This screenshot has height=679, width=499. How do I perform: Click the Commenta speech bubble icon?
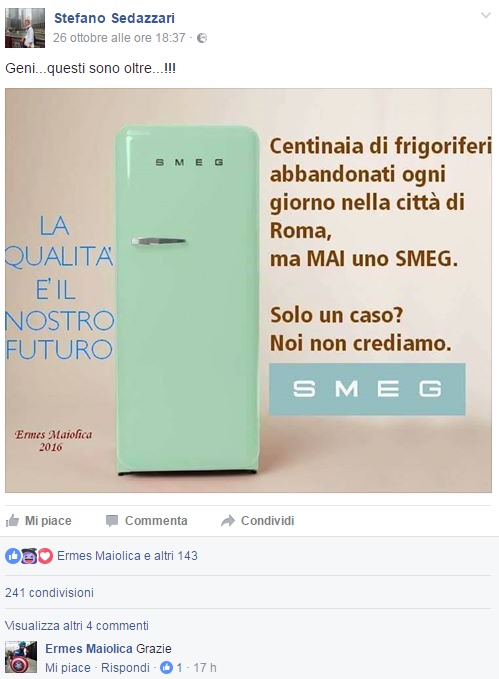click(x=112, y=521)
